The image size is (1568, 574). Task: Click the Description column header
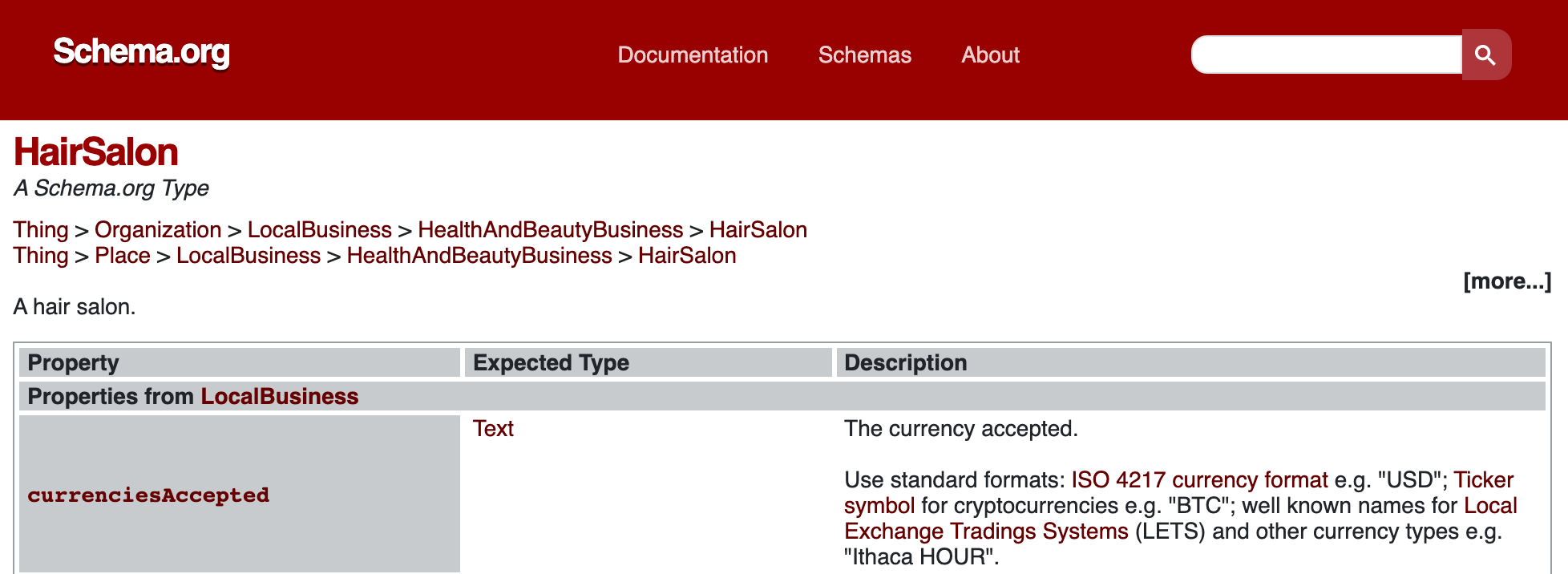(x=1190, y=362)
